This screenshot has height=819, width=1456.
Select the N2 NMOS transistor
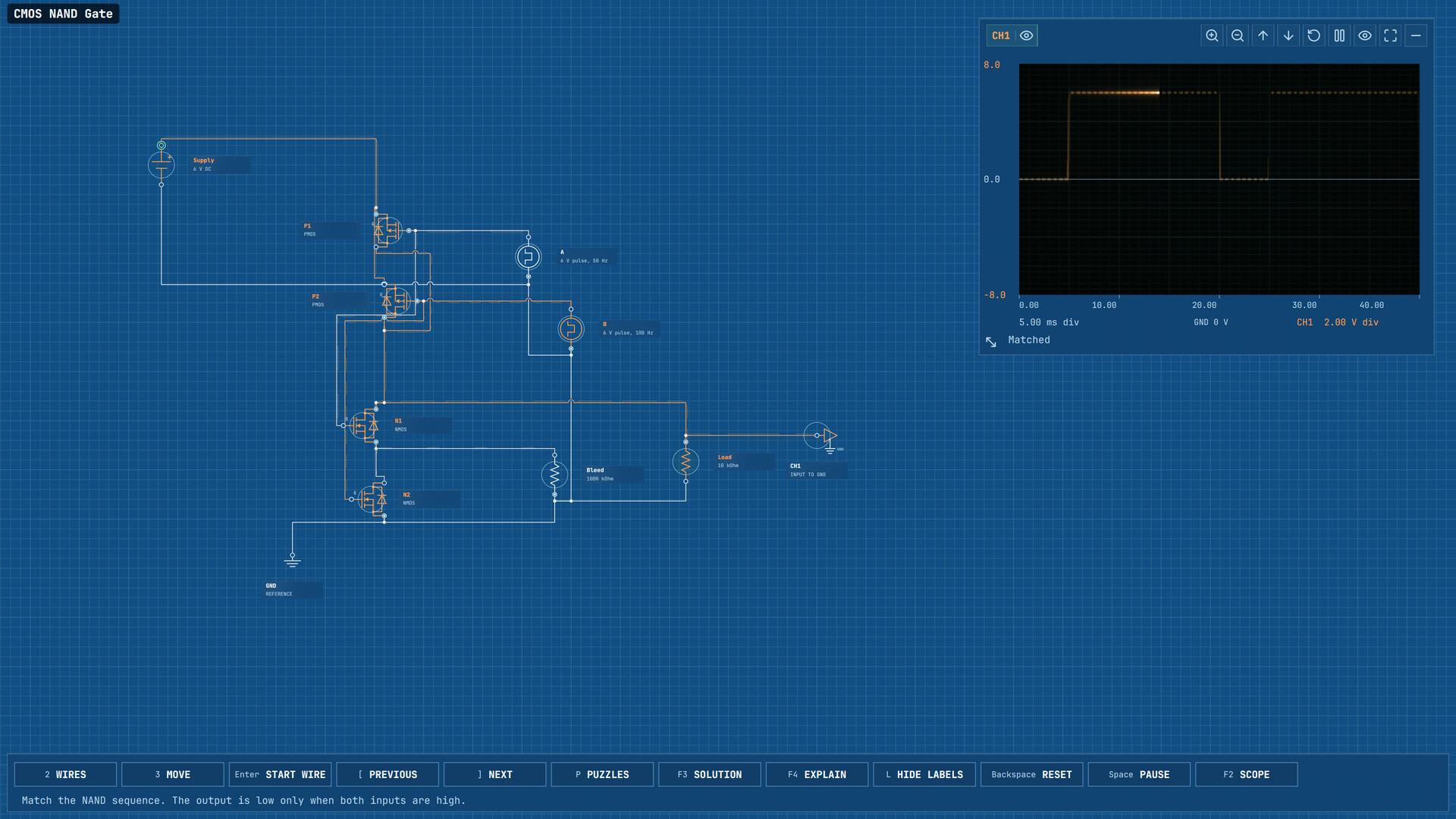tap(373, 499)
